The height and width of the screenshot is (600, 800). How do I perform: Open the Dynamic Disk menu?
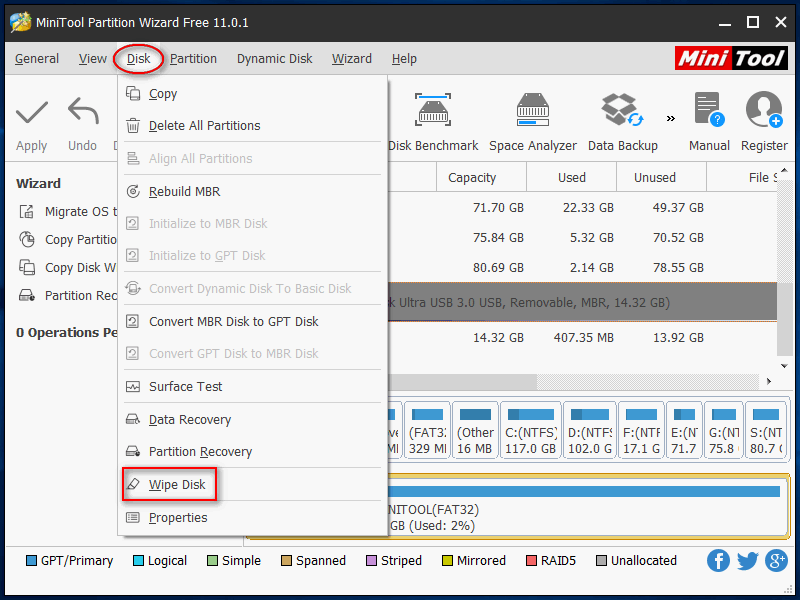274,59
